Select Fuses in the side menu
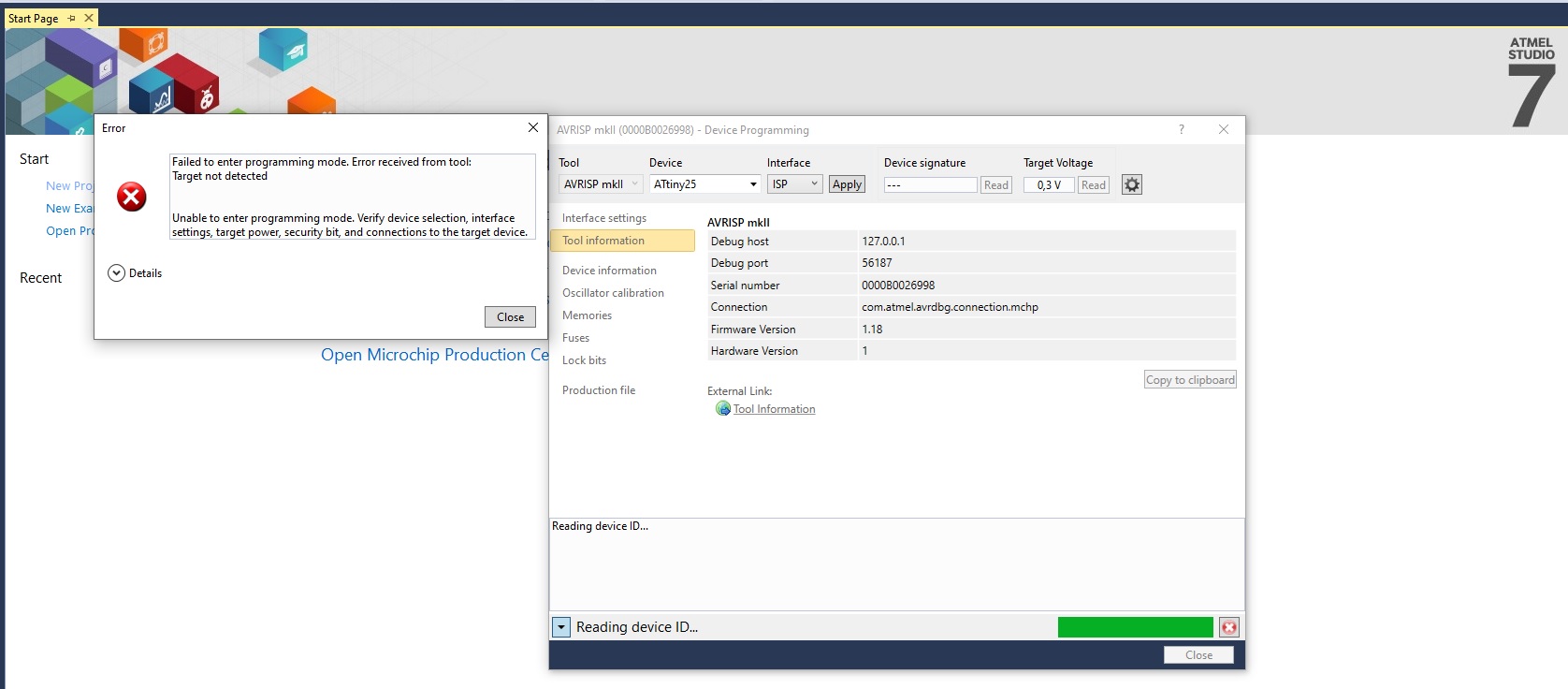The image size is (1568, 689). point(575,338)
